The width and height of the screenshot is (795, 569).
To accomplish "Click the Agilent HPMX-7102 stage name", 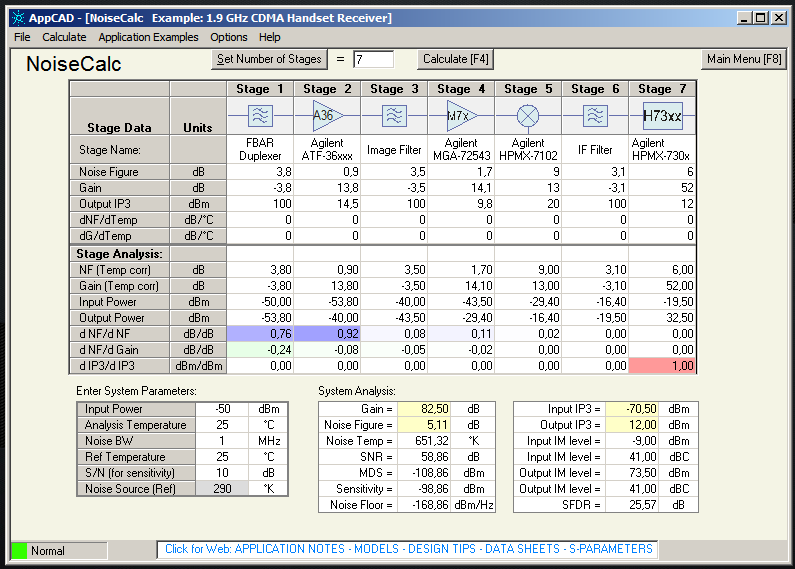I will click(x=528, y=150).
